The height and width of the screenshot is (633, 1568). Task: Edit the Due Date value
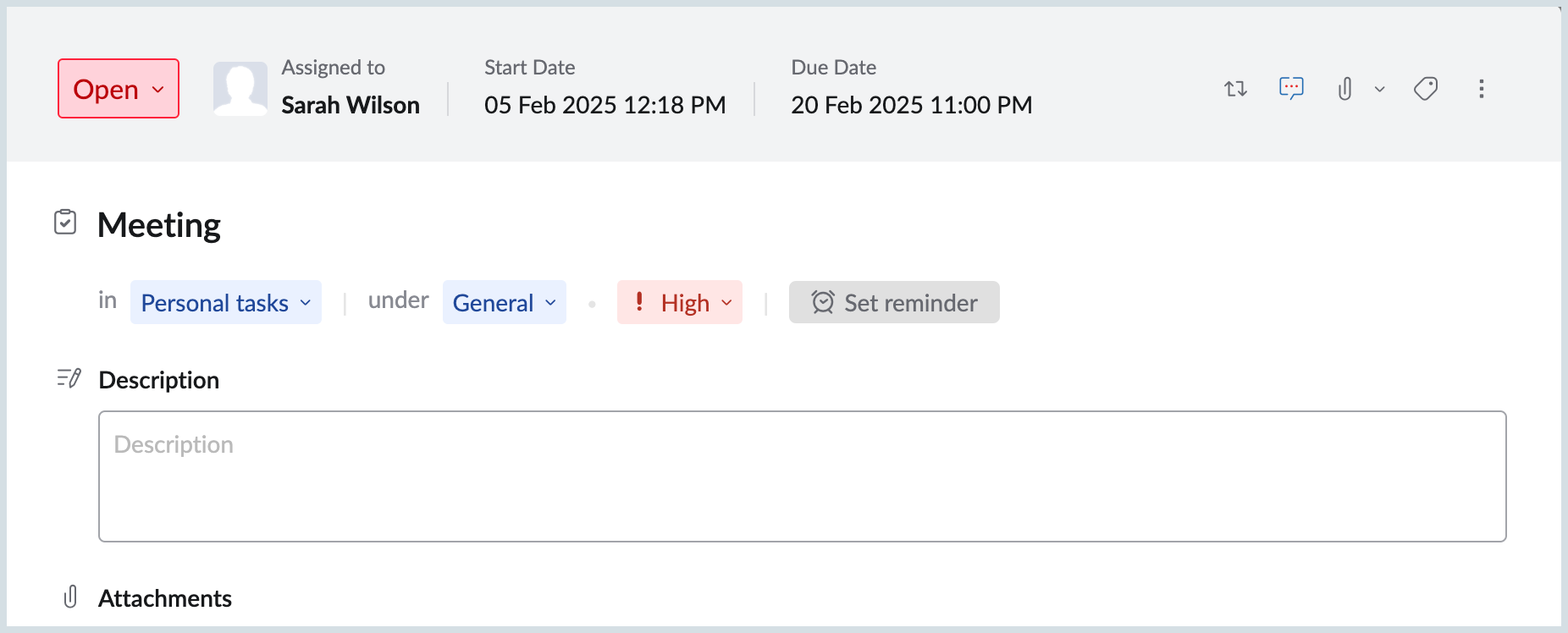click(x=912, y=105)
